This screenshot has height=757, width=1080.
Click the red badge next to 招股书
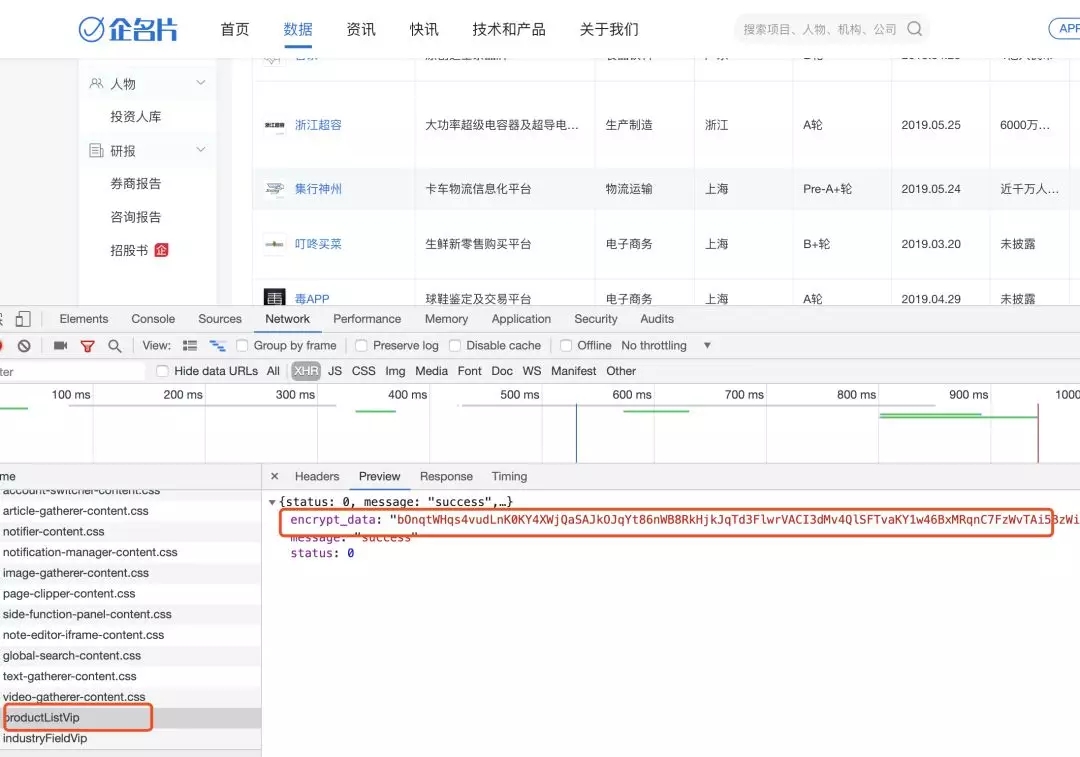(x=161, y=250)
